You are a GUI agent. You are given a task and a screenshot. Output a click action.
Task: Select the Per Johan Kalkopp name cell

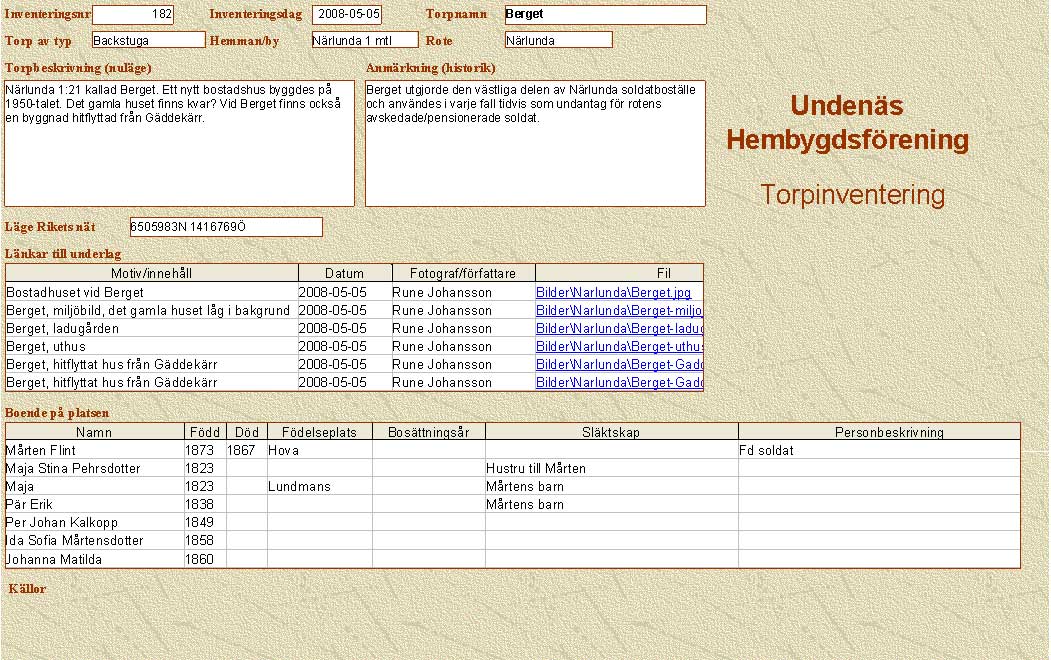pyautogui.click(x=95, y=523)
